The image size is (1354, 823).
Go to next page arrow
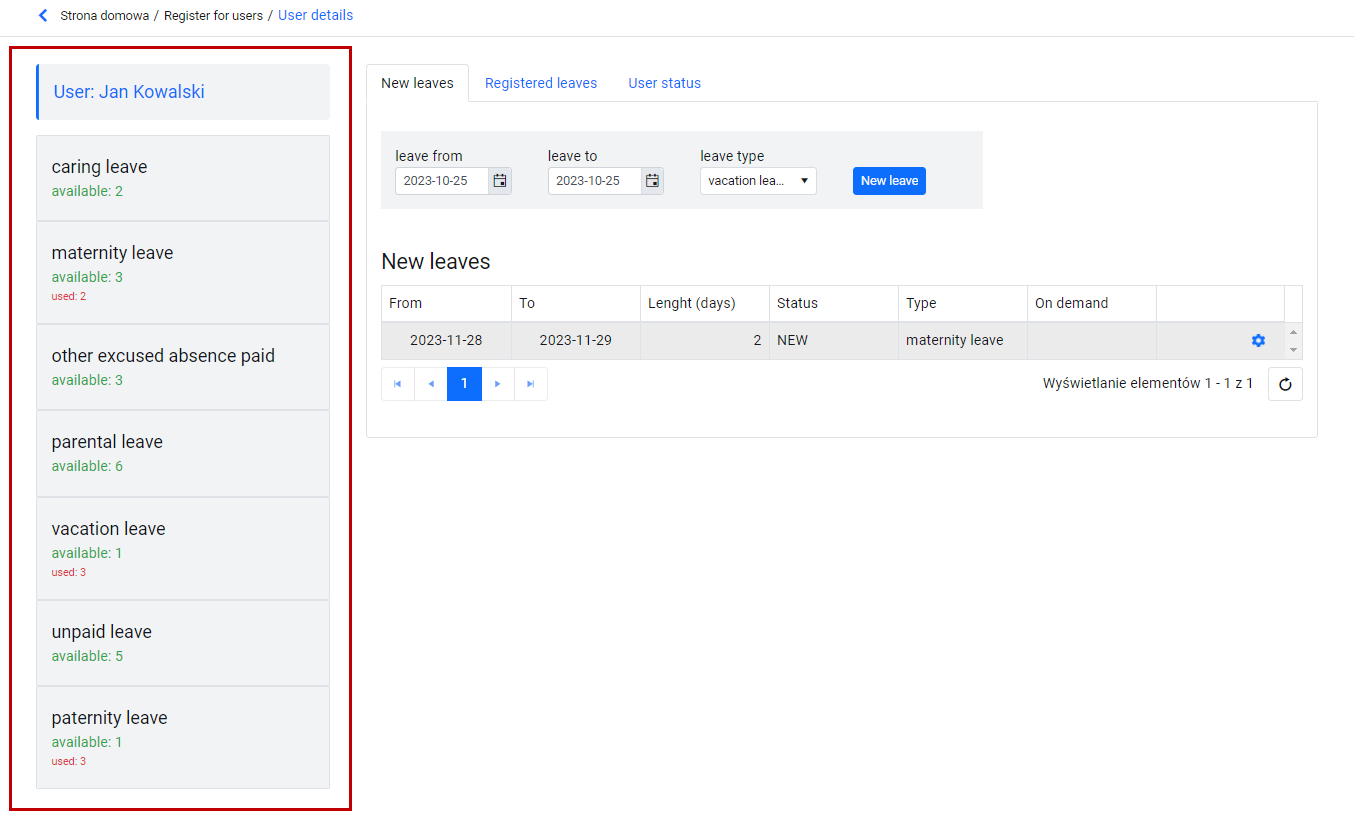(x=498, y=384)
